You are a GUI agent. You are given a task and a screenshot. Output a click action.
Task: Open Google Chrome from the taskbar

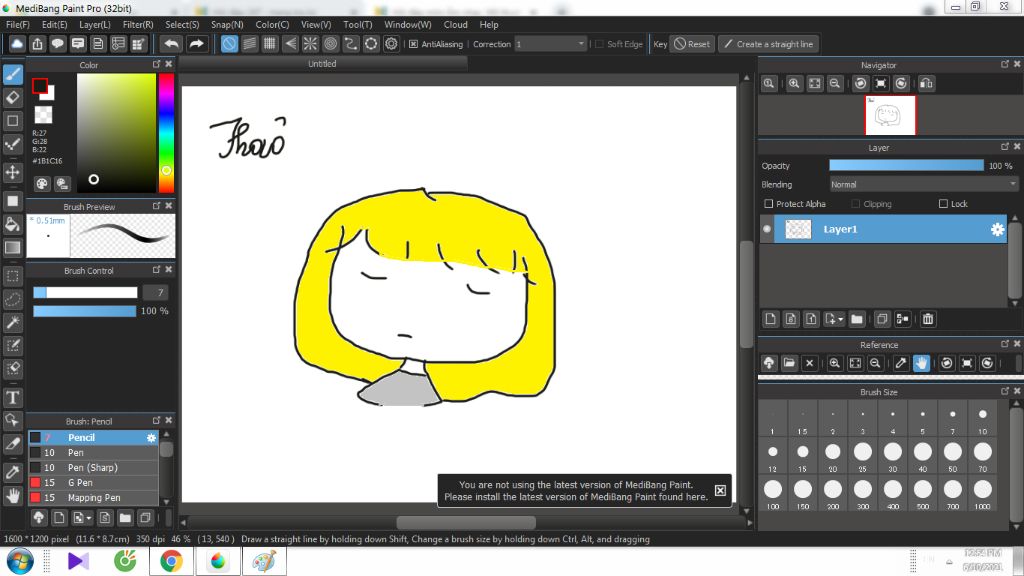tap(171, 561)
